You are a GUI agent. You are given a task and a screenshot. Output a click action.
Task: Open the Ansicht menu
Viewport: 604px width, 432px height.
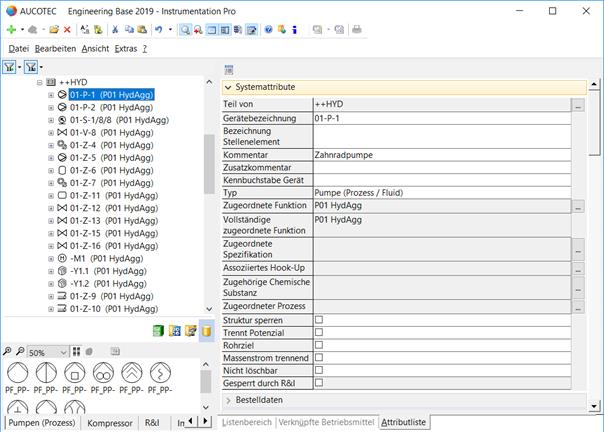pyautogui.click(x=95, y=49)
